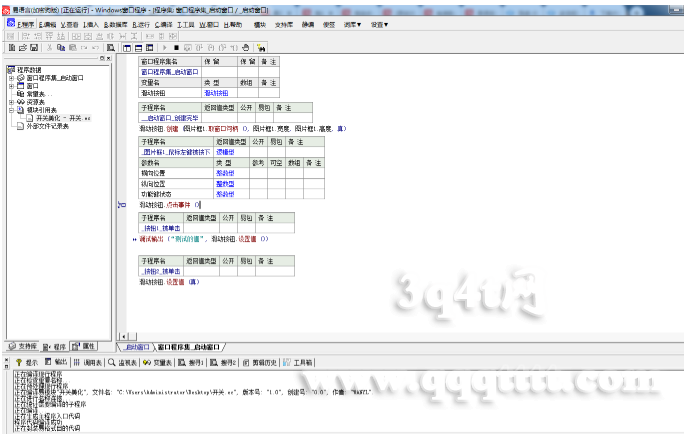Open the 监视表 tab in the bottom panel
This screenshot has width=684, height=434.
(123, 362)
